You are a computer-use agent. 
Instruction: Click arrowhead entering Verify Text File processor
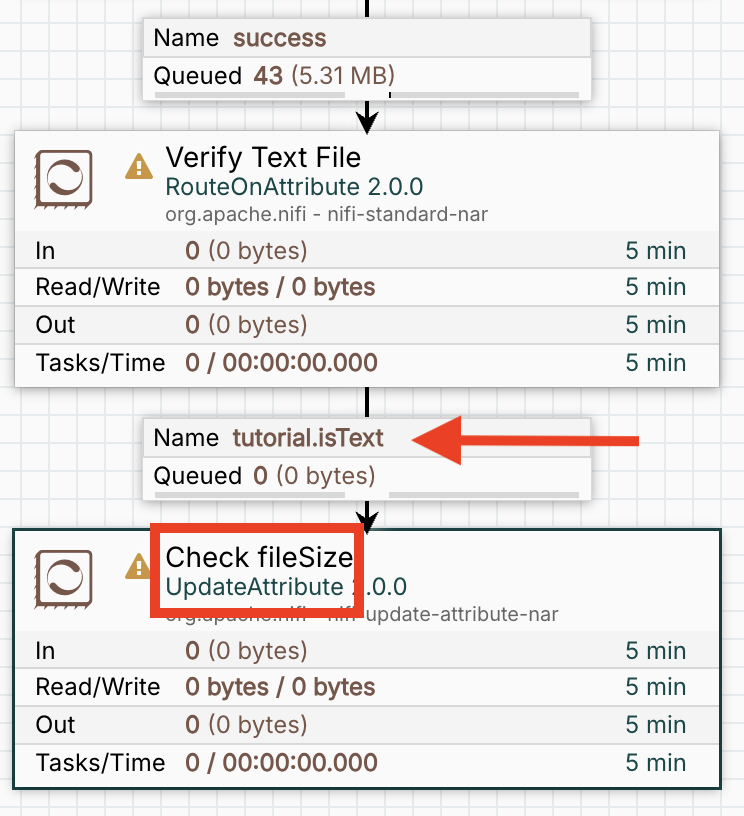367,122
